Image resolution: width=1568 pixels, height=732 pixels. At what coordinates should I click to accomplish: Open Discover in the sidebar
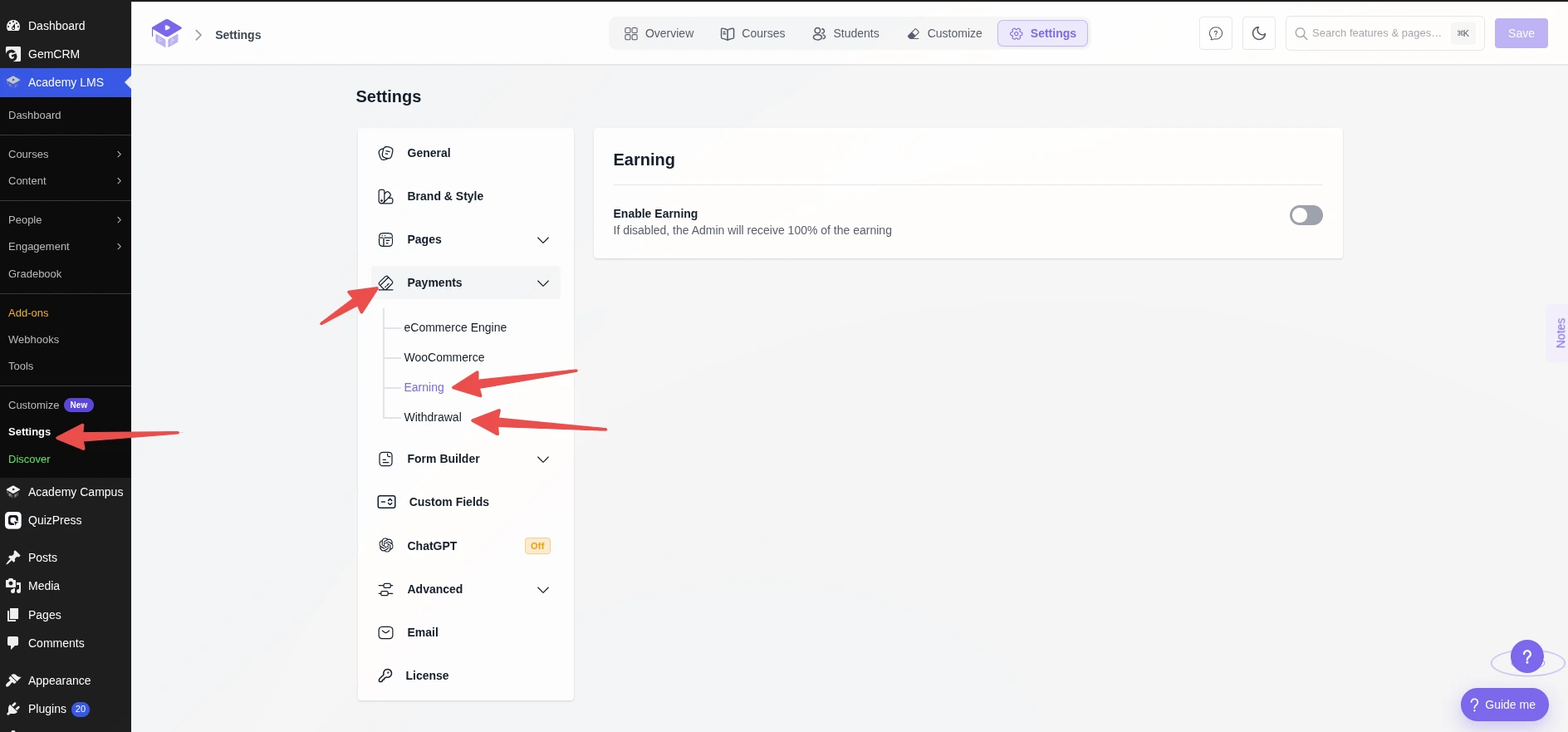coord(29,459)
